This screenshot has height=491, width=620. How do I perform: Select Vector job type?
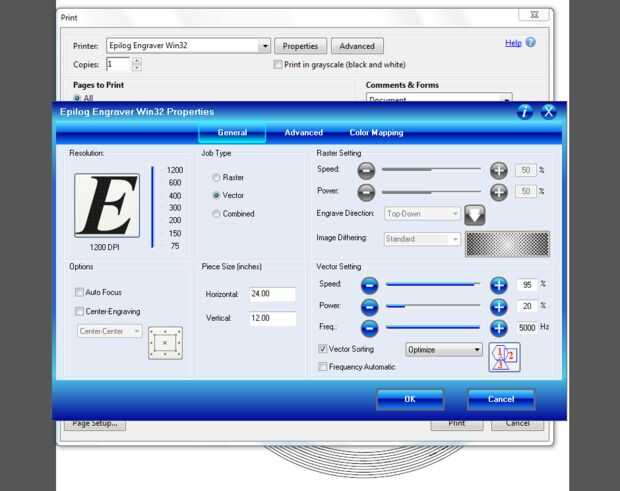(x=216, y=195)
